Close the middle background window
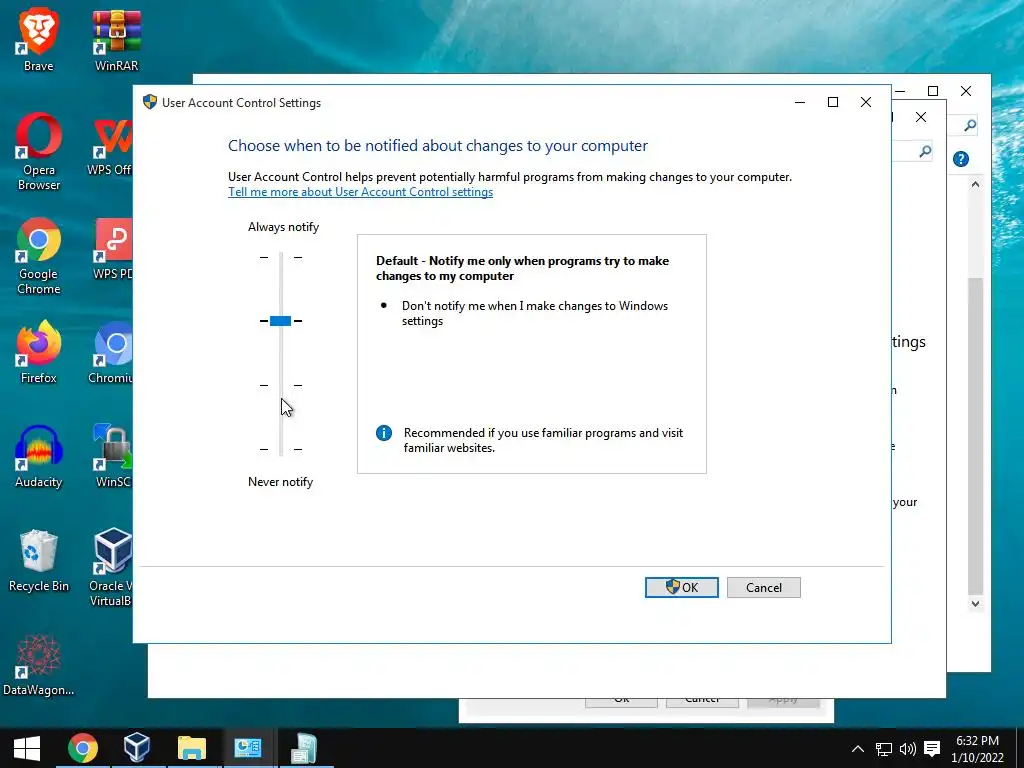1024x768 pixels. click(x=921, y=117)
